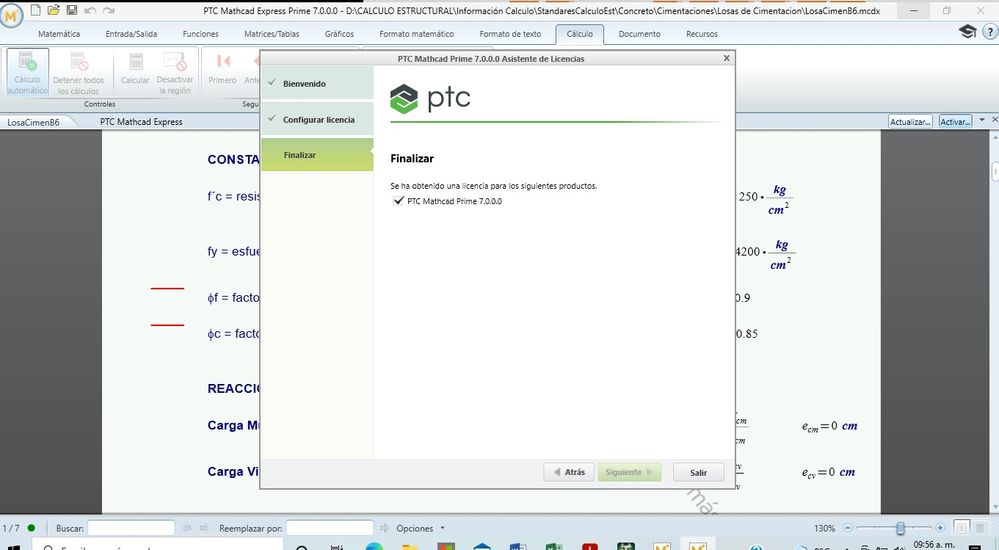Image resolution: width=999 pixels, height=550 pixels.
Task: Click the Open file folder icon
Action: click(x=54, y=10)
